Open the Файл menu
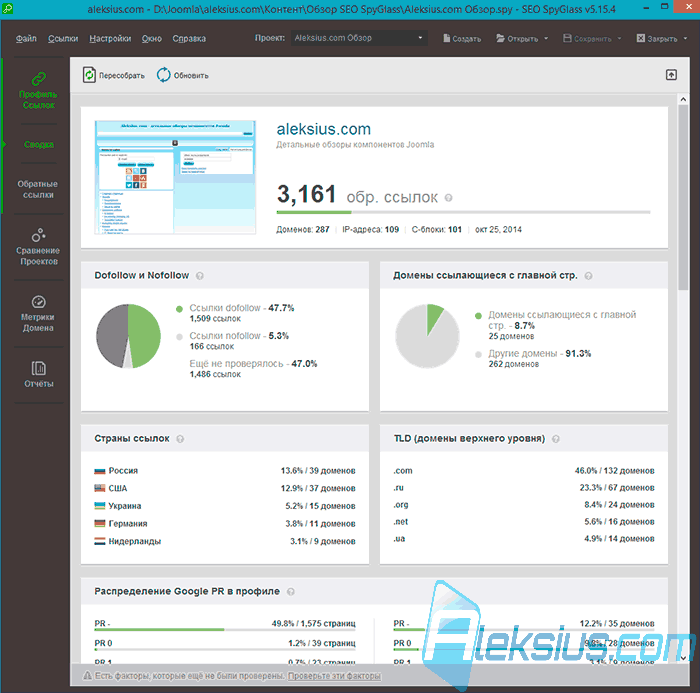 pyautogui.click(x=26, y=38)
